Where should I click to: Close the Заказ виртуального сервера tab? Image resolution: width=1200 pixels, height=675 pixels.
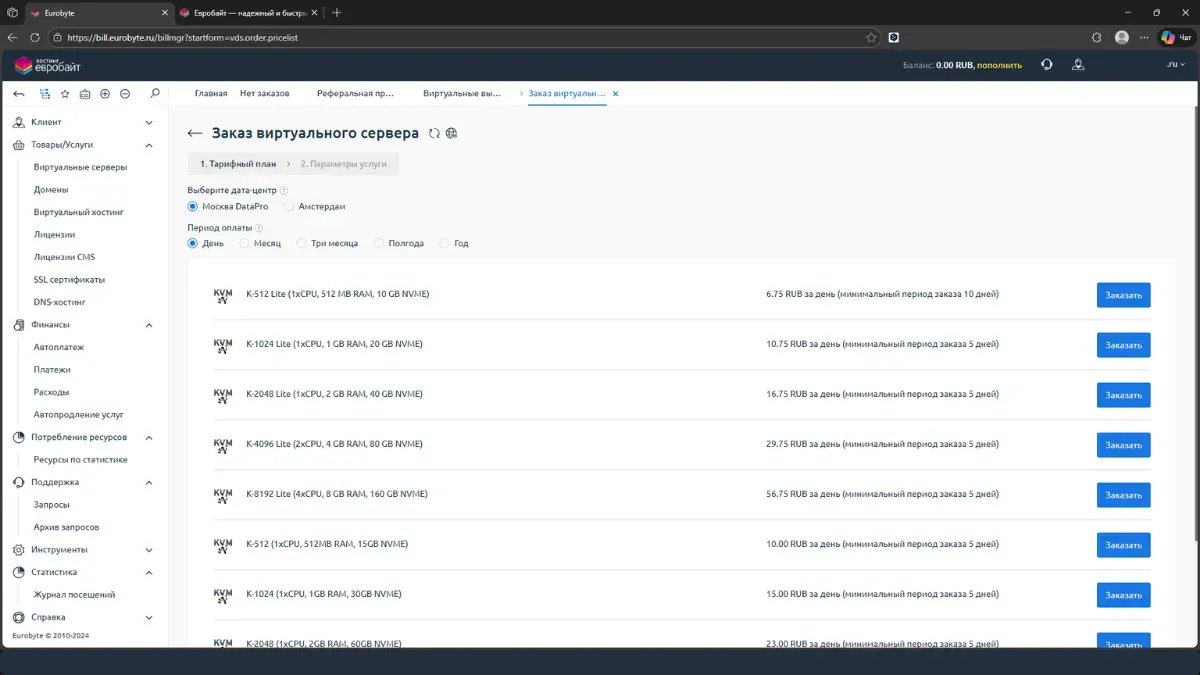click(615, 93)
